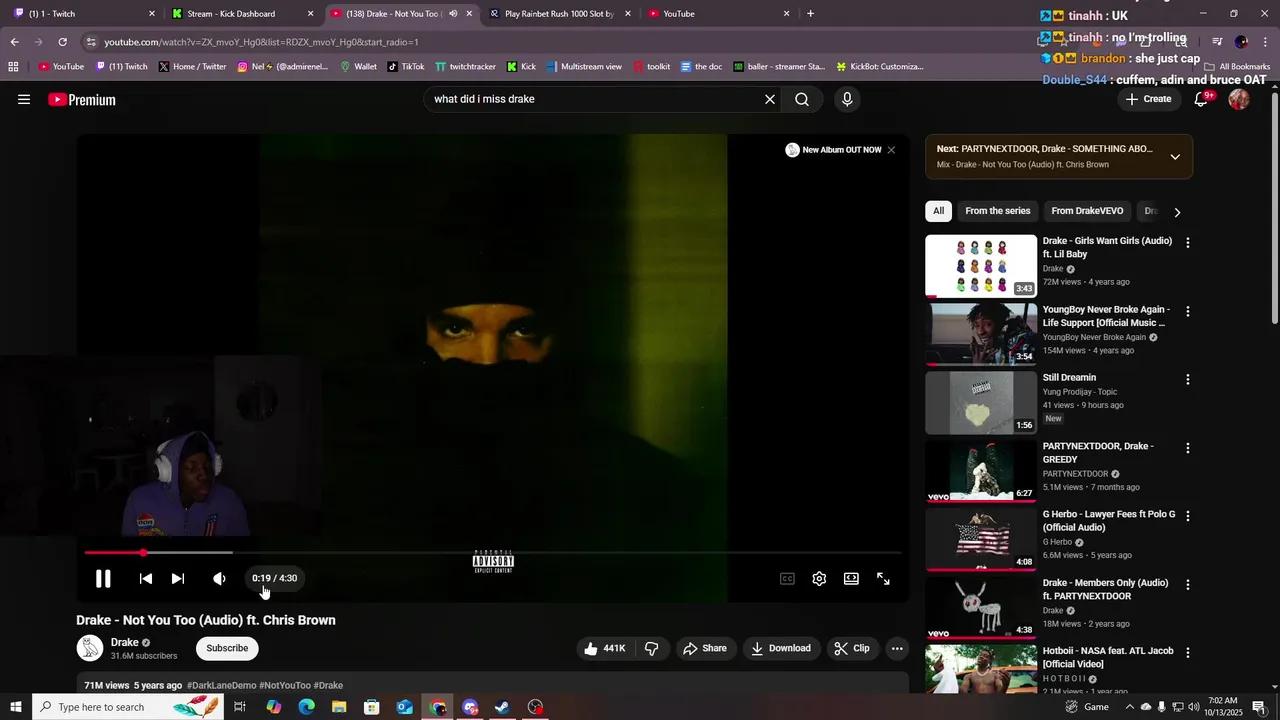This screenshot has width=1280, height=720.
Task: Dislike the Not You Too video
Action: point(652,649)
